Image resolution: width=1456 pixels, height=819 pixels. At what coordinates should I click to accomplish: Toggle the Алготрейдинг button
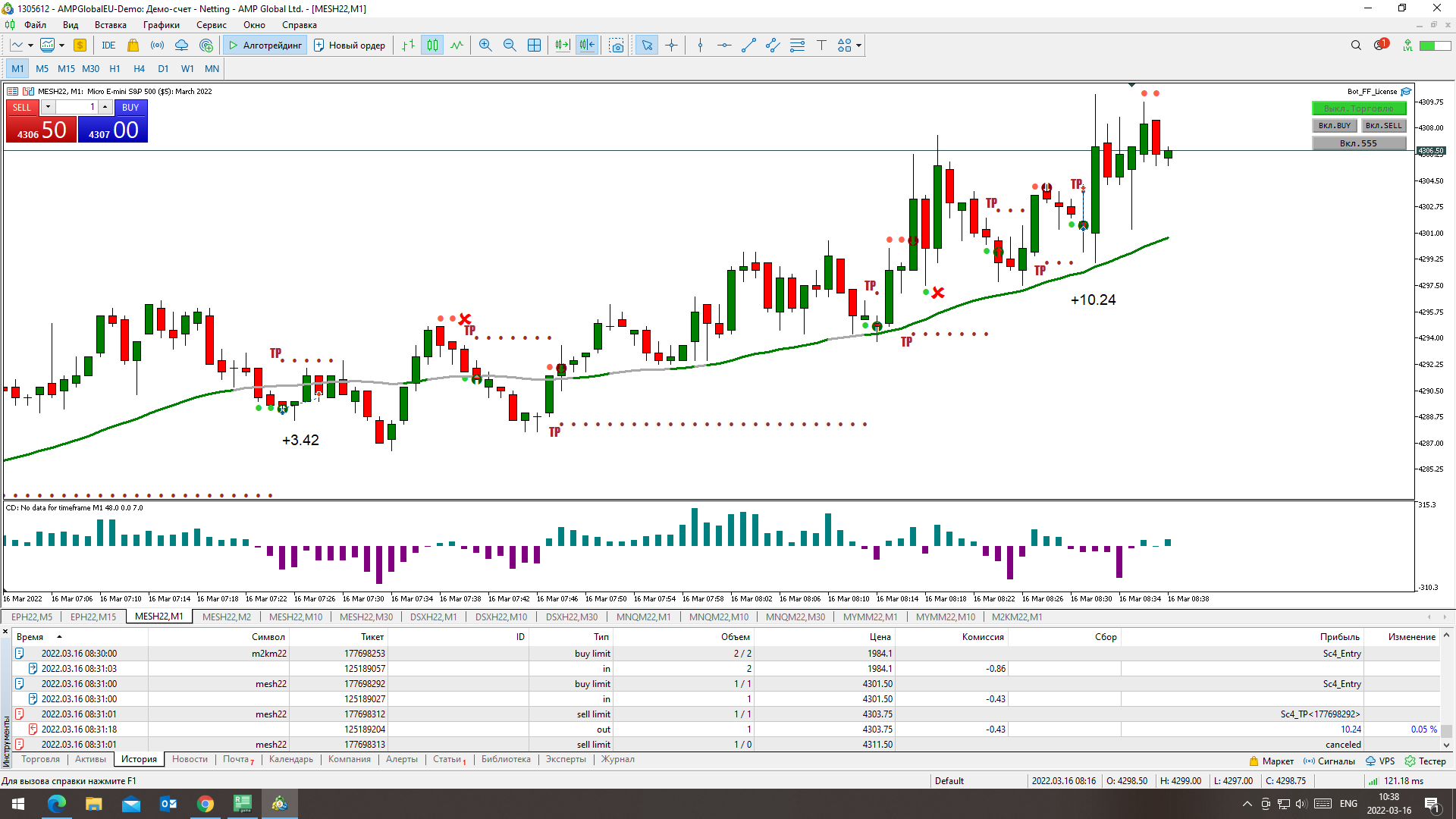[x=265, y=45]
